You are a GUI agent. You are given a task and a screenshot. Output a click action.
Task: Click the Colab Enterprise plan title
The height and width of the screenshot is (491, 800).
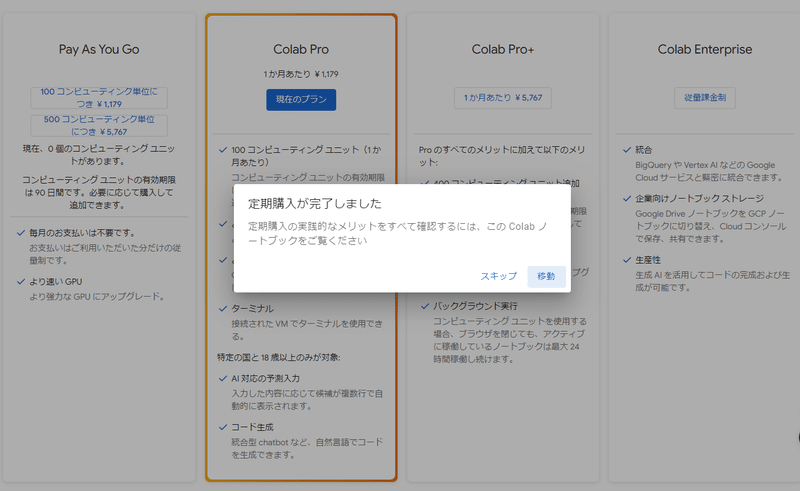pos(705,50)
